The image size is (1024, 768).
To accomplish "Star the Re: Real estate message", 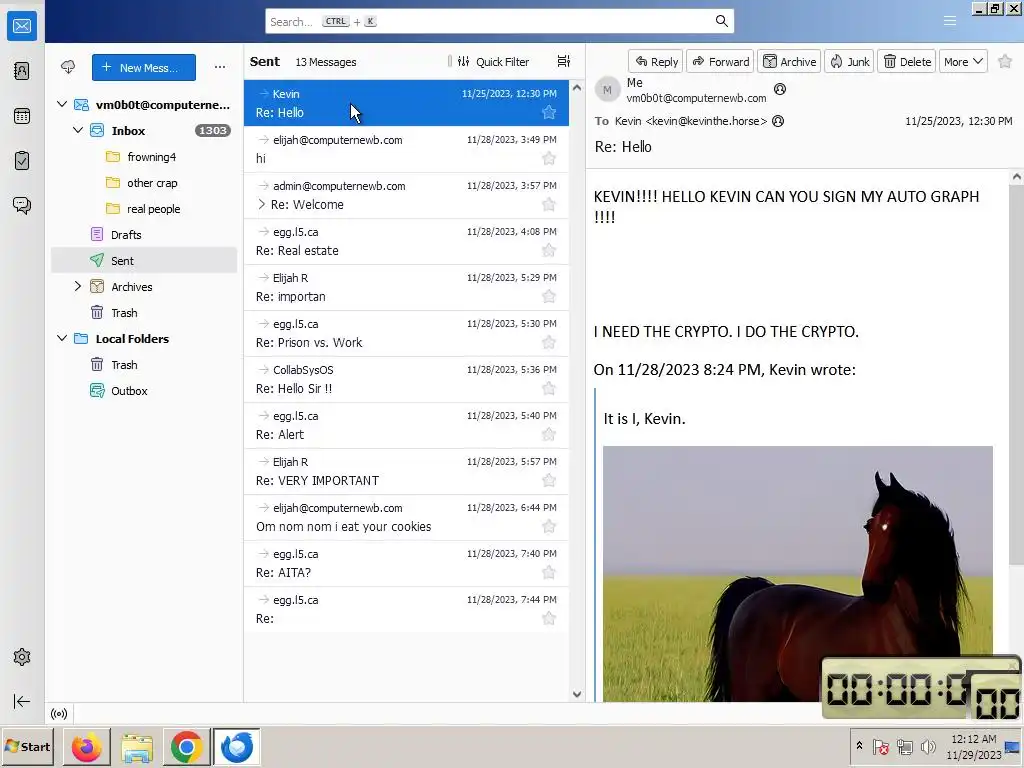I will (549, 250).
